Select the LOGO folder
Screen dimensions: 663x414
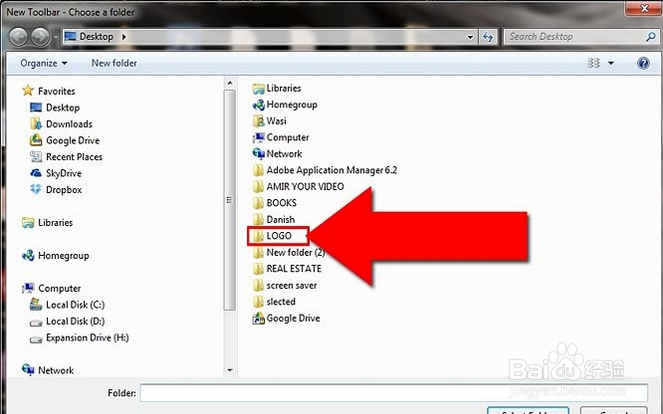[x=278, y=236]
